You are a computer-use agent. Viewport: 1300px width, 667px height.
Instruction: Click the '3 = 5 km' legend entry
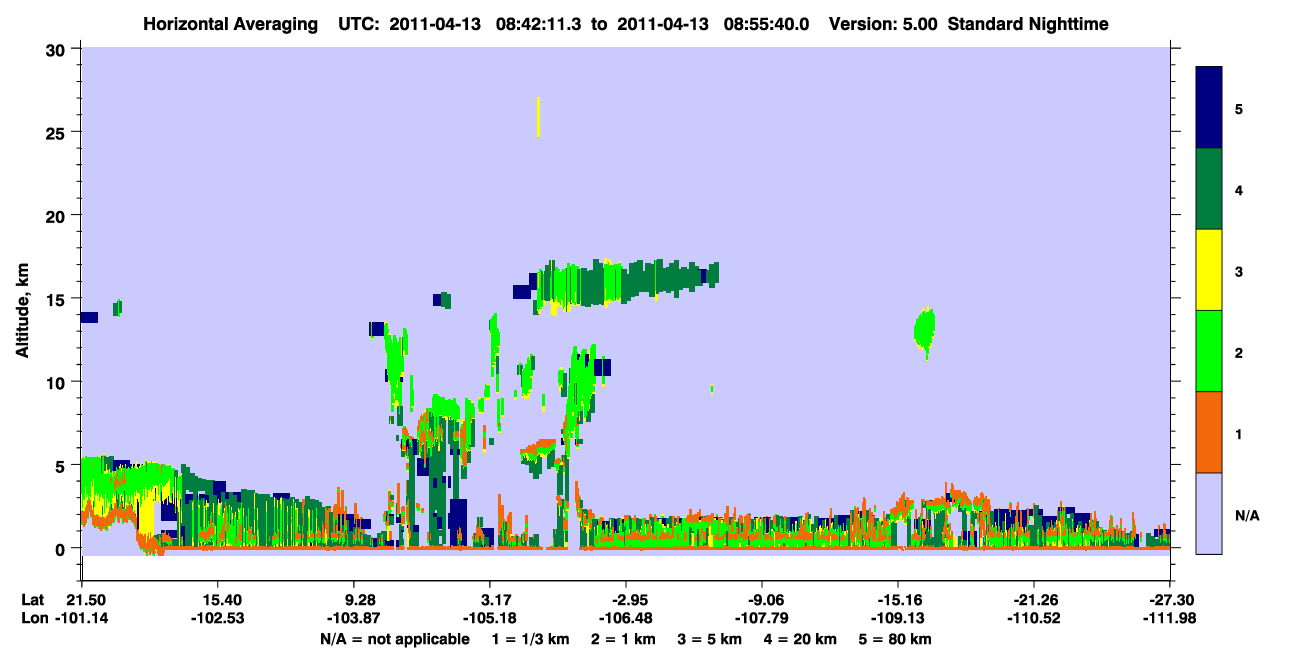coord(709,639)
